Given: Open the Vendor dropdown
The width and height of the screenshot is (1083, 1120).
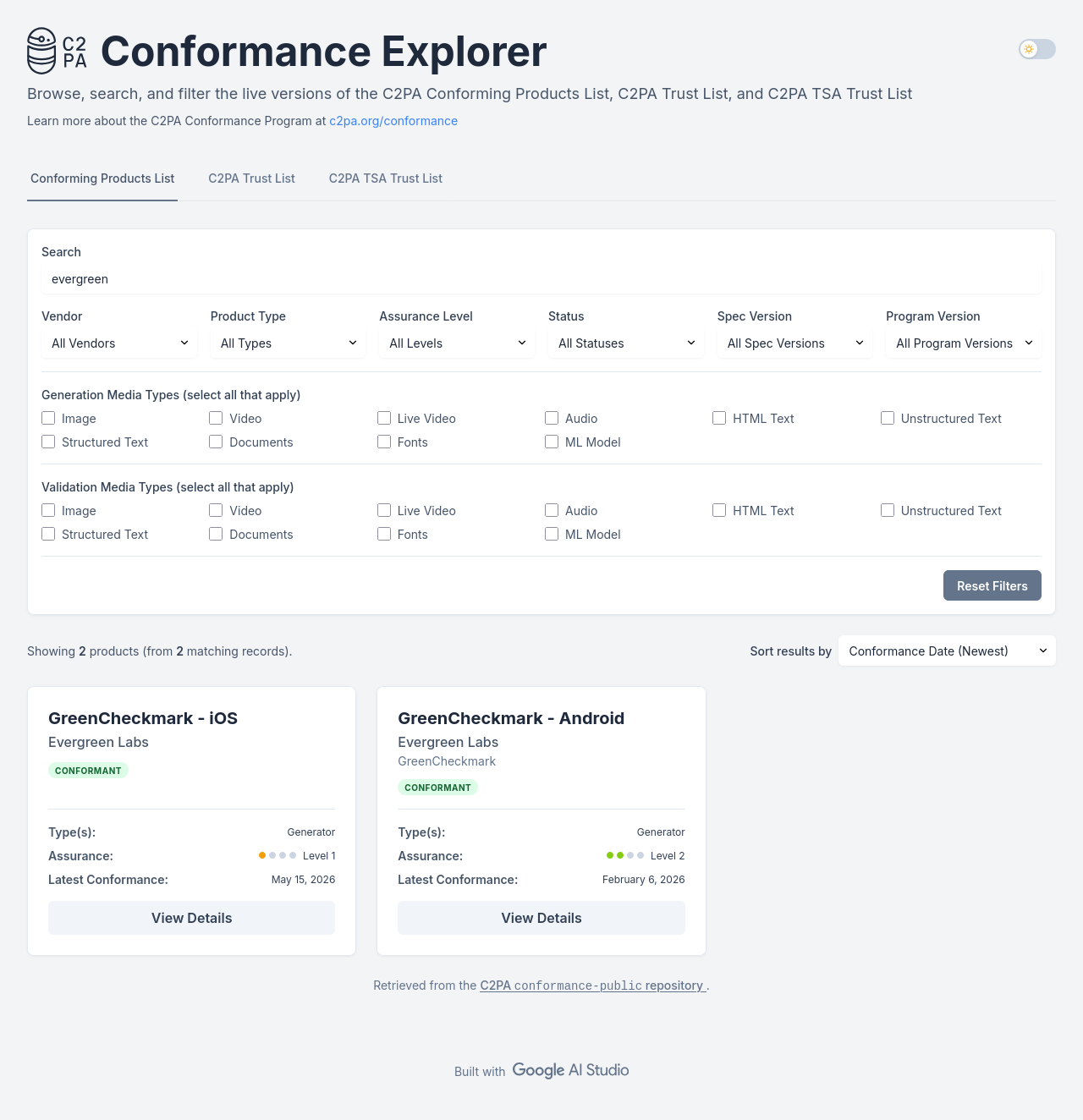Looking at the screenshot, I should [x=119, y=343].
